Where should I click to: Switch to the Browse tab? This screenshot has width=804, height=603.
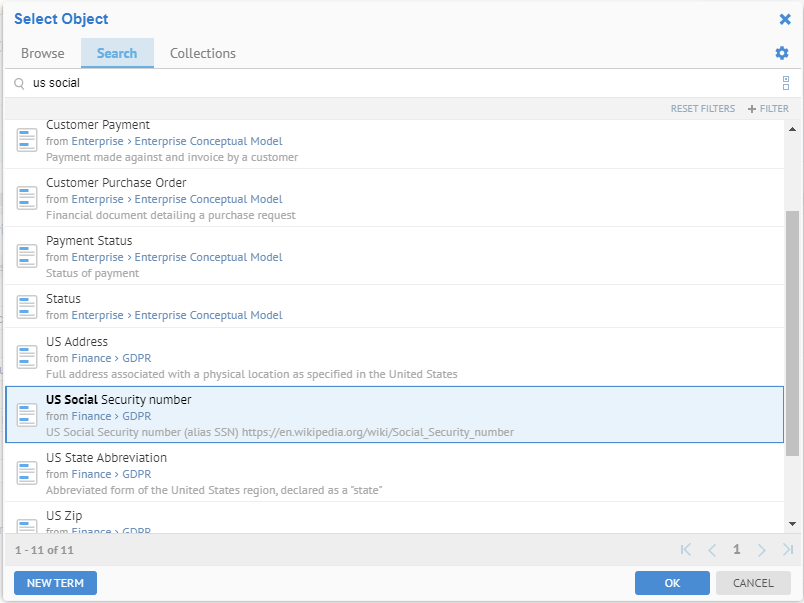(43, 53)
